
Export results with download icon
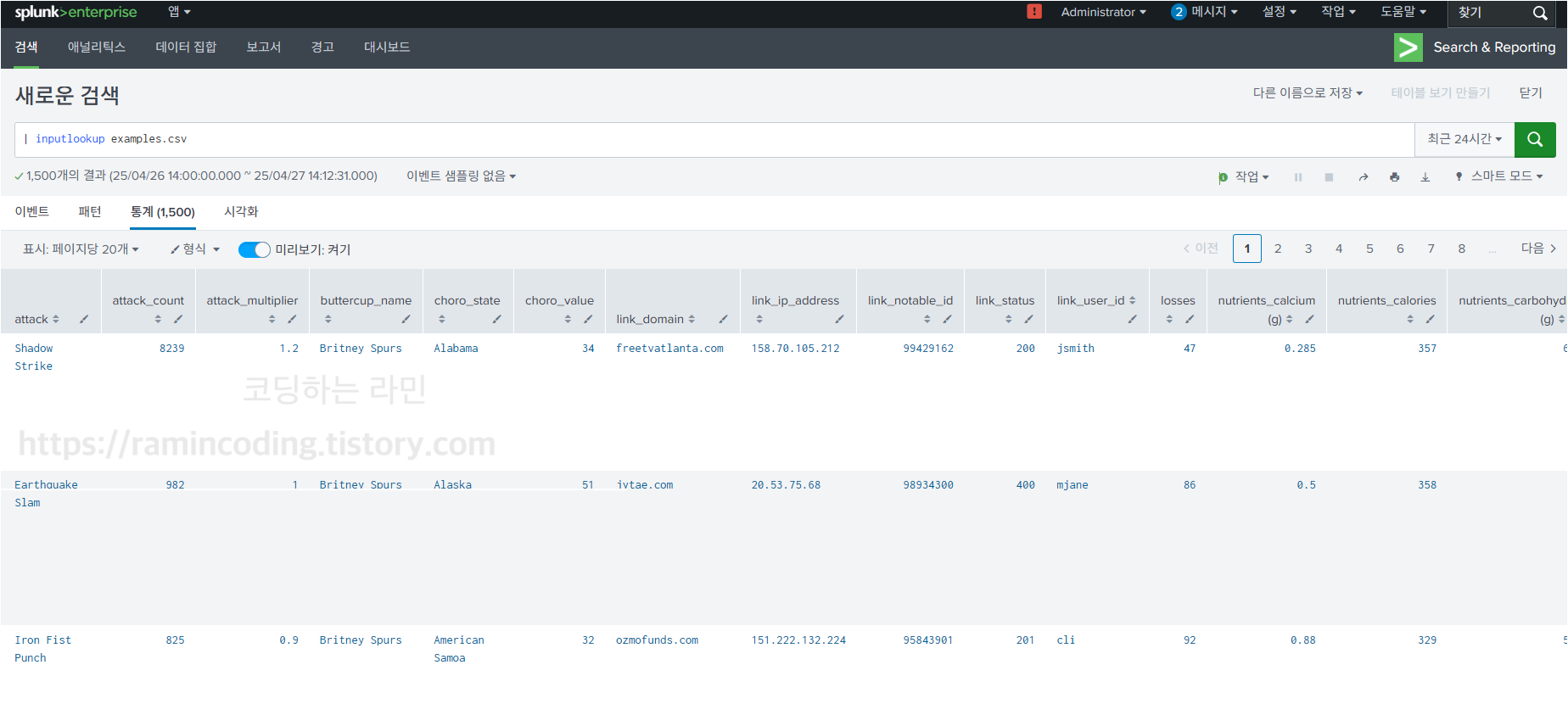tap(1425, 177)
